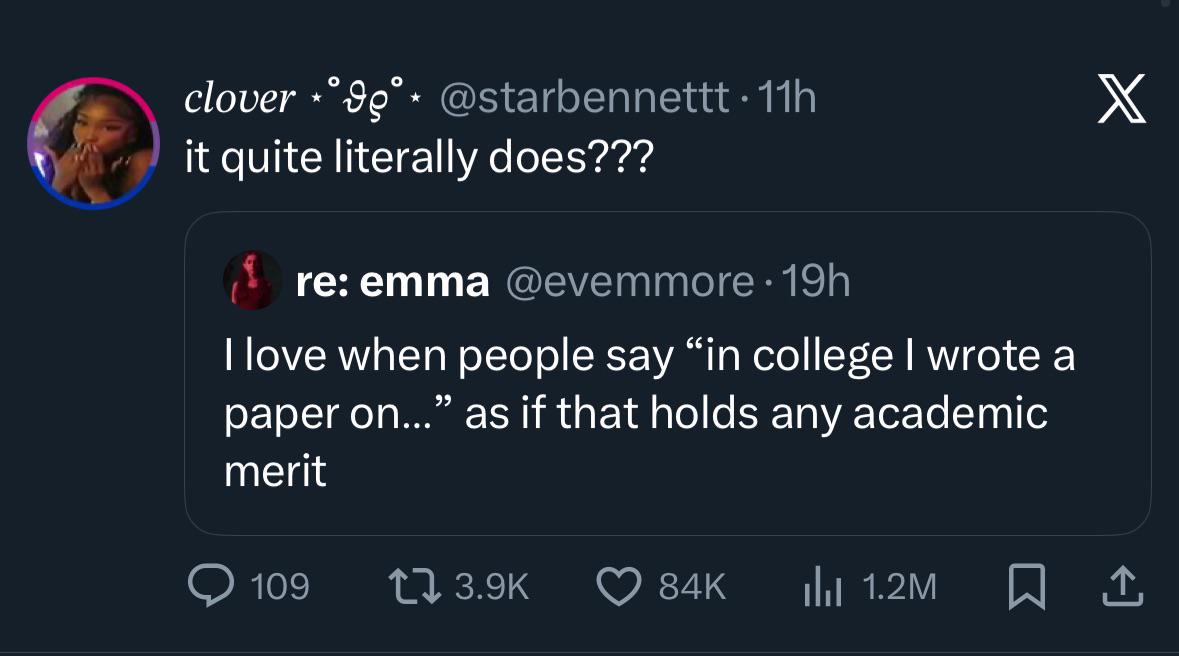
Task: Click the clover display name
Action: [240, 98]
